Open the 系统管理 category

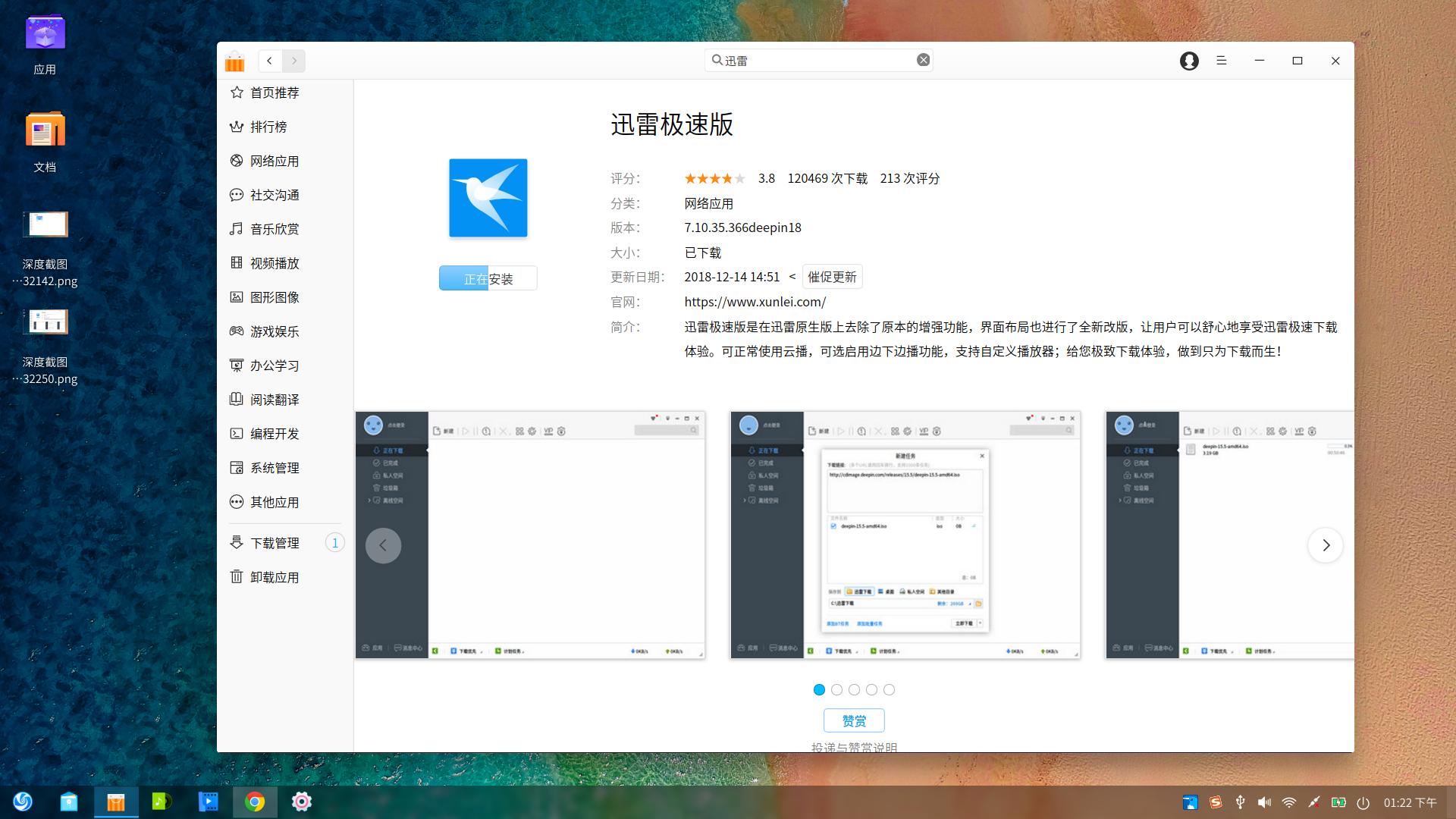(274, 468)
